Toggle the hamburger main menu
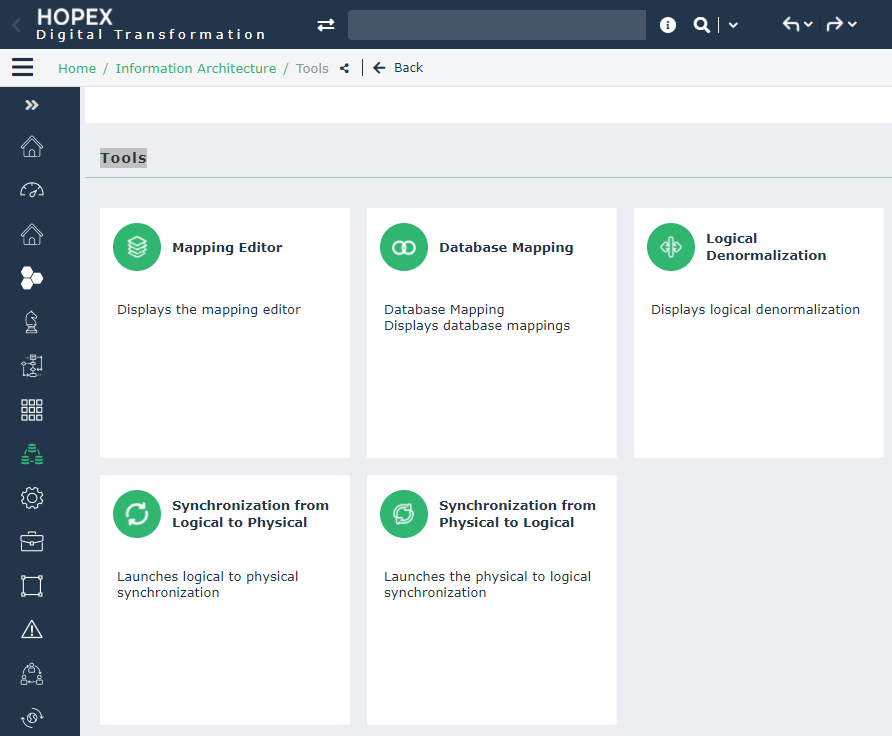892x736 pixels. [22, 68]
